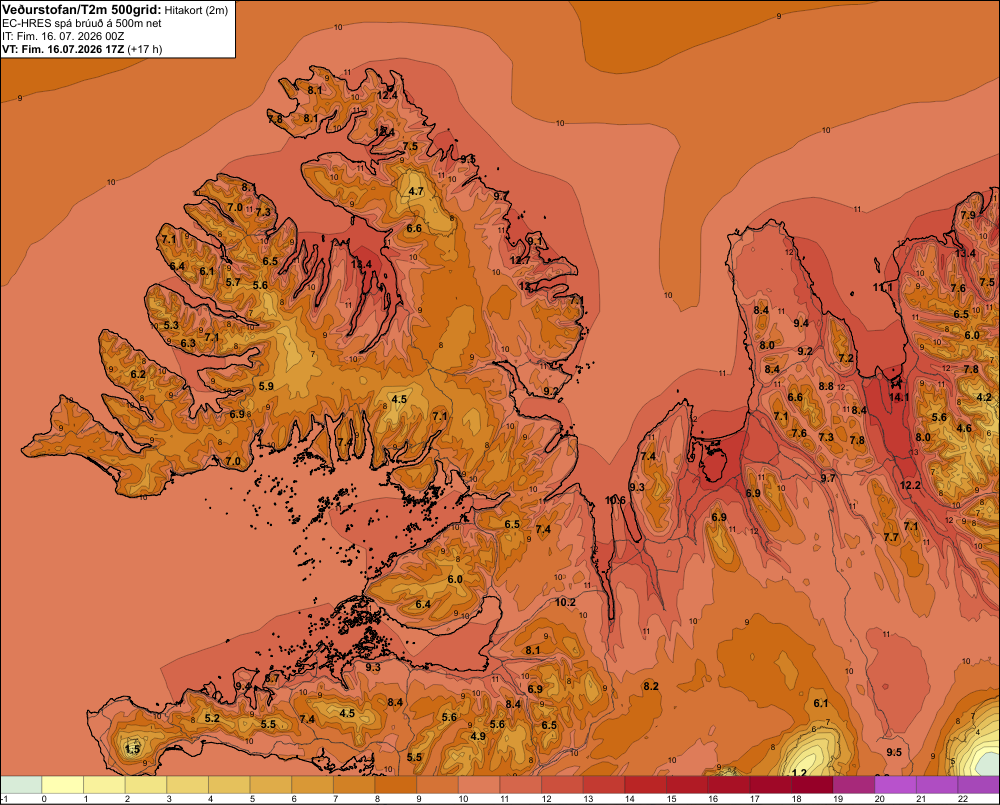The width and height of the screenshot is (1000, 805).
Task: Click the legend color between 6 and 7
Action: tap(312, 785)
